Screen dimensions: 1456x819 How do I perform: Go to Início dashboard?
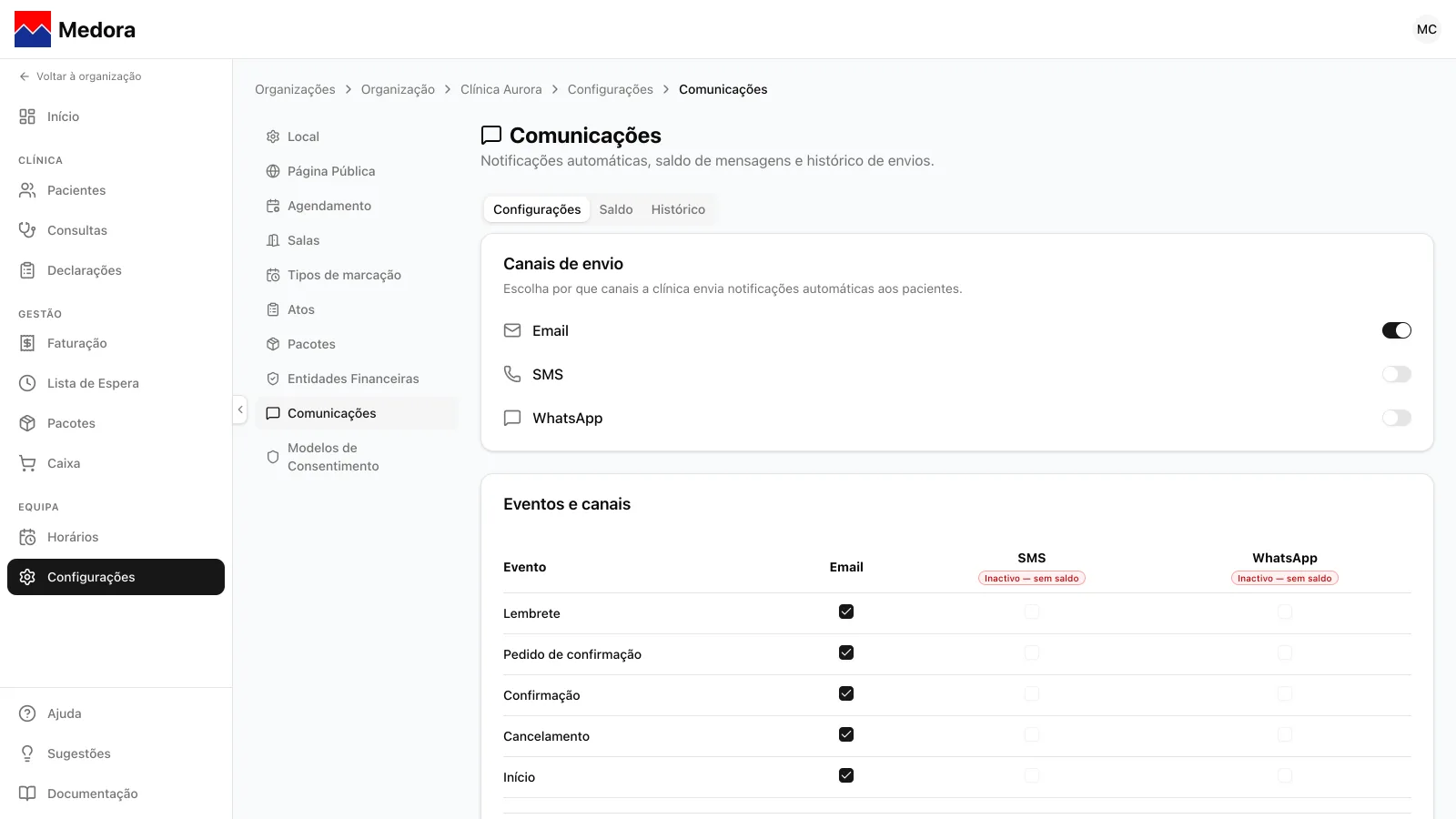tap(116, 116)
